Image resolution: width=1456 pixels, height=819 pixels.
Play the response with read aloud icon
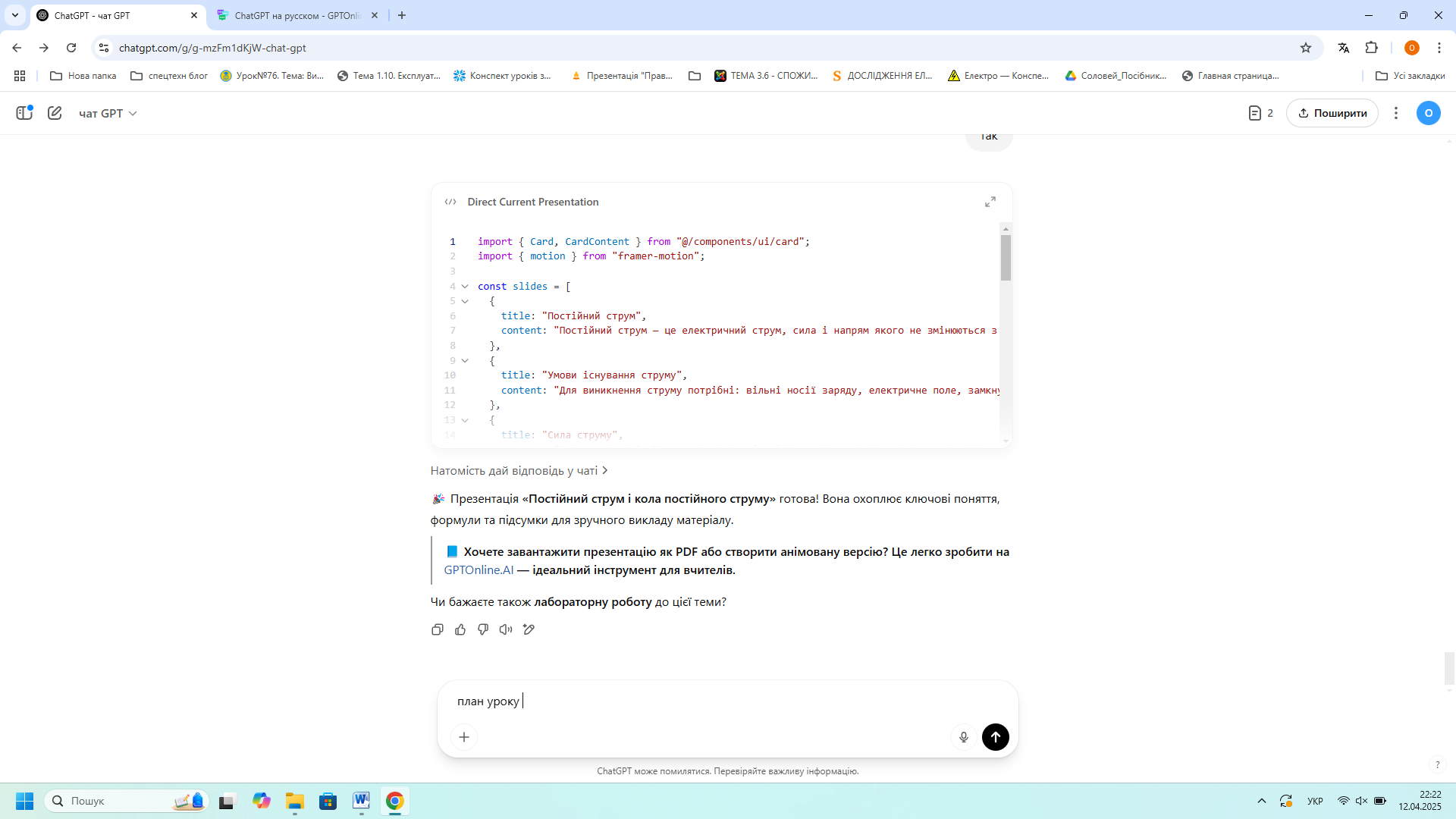point(506,629)
